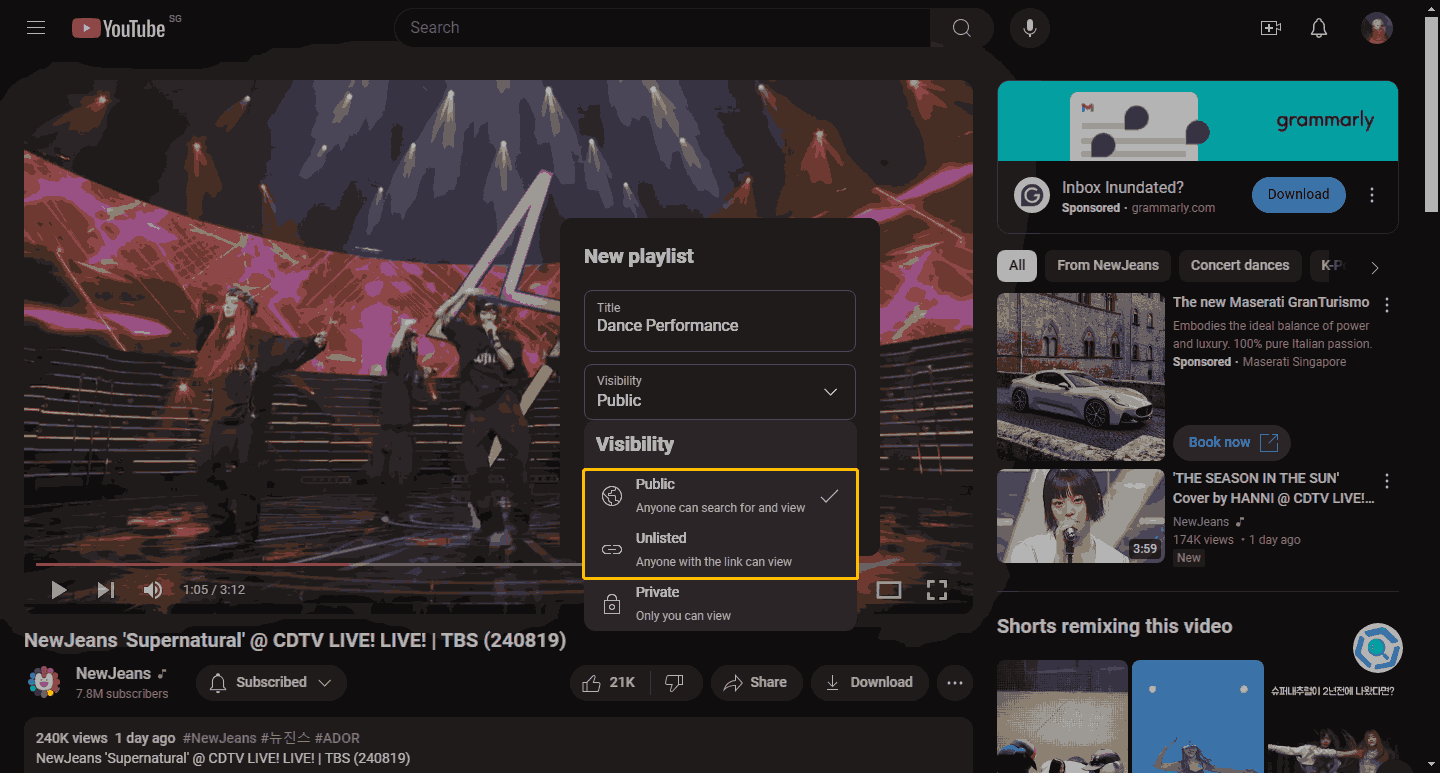The width and height of the screenshot is (1440, 773).
Task: Click the Inbox Inundated? ad headline
Action: (1123, 187)
